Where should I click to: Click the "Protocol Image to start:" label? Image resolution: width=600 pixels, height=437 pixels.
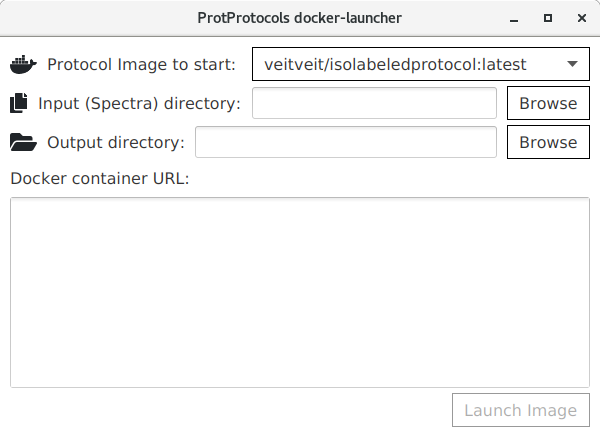[x=141, y=64]
